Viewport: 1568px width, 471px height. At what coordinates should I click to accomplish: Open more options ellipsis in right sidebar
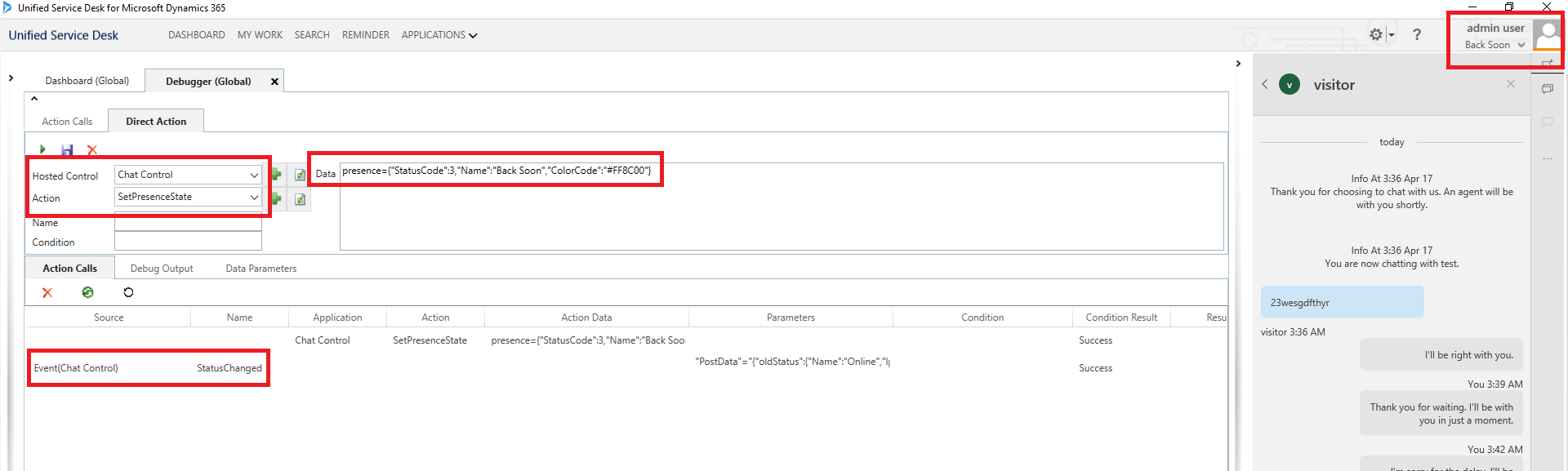pyautogui.click(x=1548, y=158)
